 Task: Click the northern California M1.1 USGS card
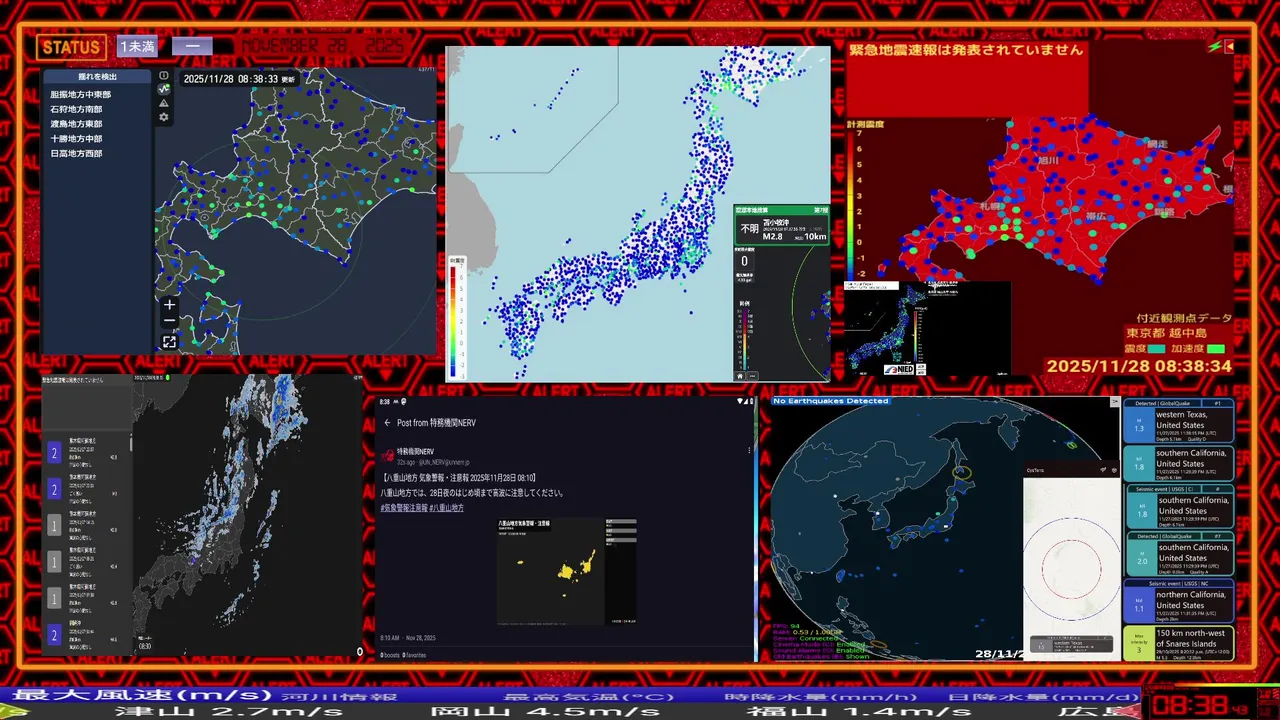pyautogui.click(x=1179, y=601)
